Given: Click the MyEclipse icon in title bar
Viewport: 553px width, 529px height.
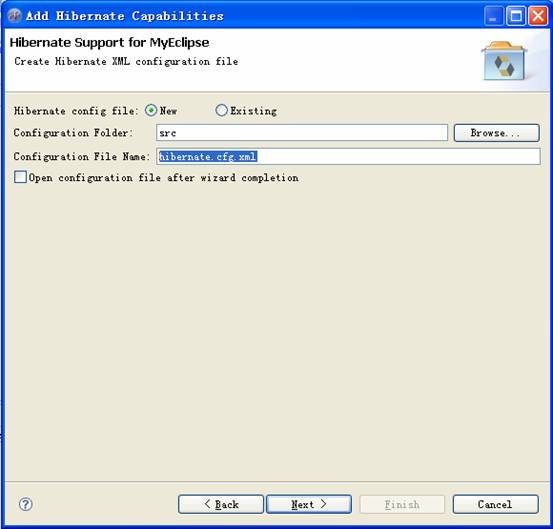Looking at the screenshot, I should [14, 16].
